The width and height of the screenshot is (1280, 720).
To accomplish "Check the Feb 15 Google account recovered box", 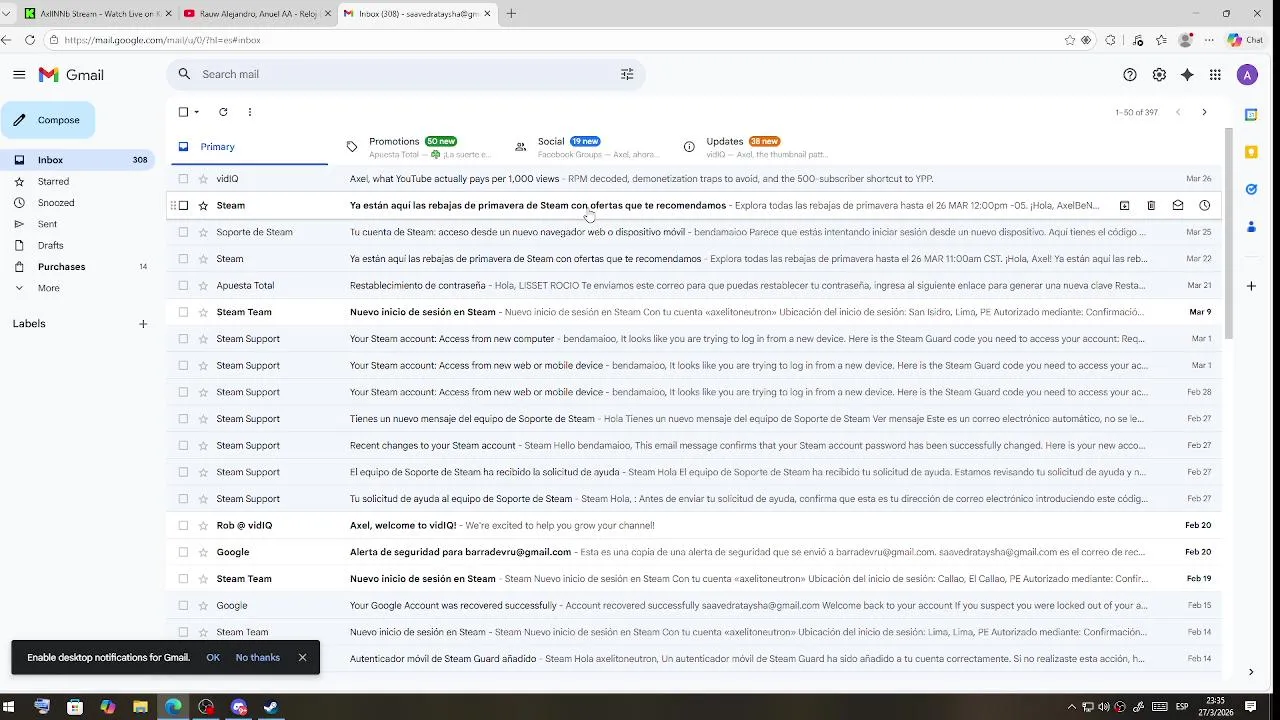I will 183,605.
